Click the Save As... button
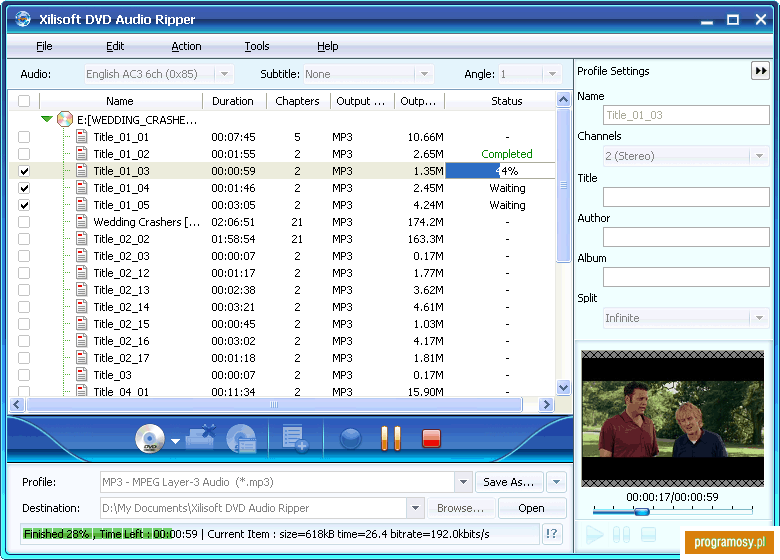This screenshot has width=780, height=560. [x=508, y=482]
